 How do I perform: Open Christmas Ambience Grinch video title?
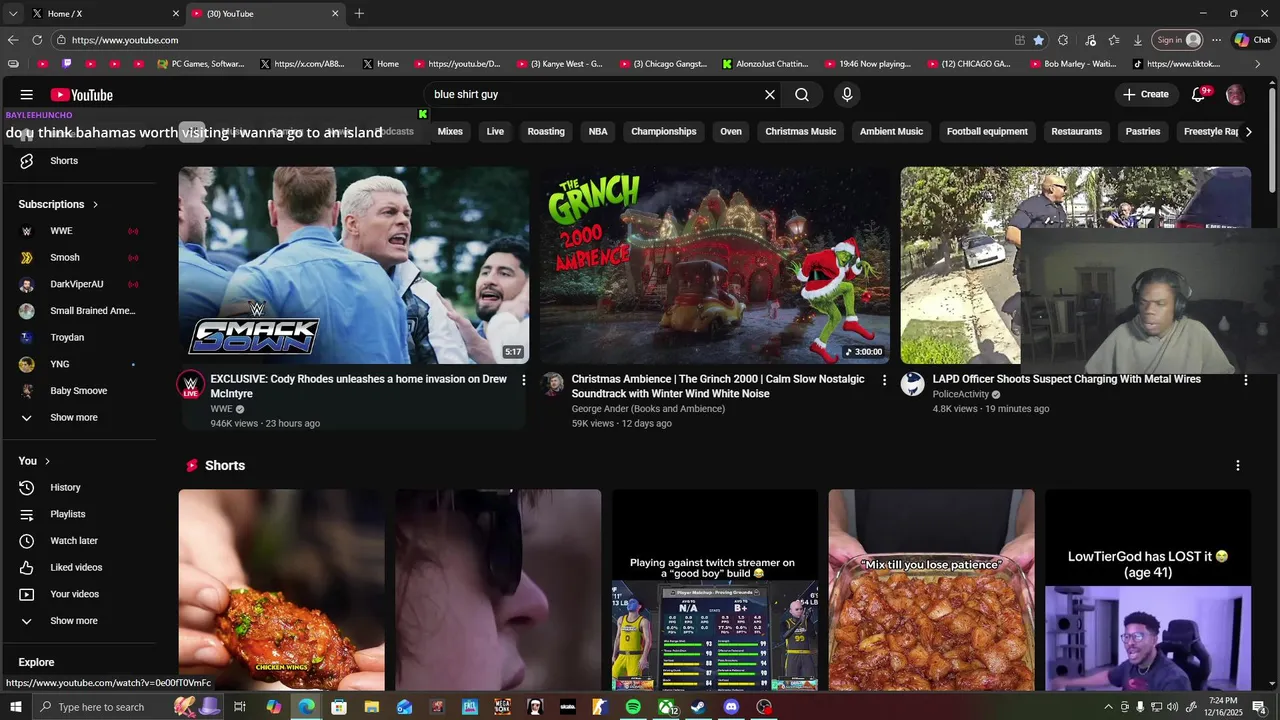[x=718, y=386]
